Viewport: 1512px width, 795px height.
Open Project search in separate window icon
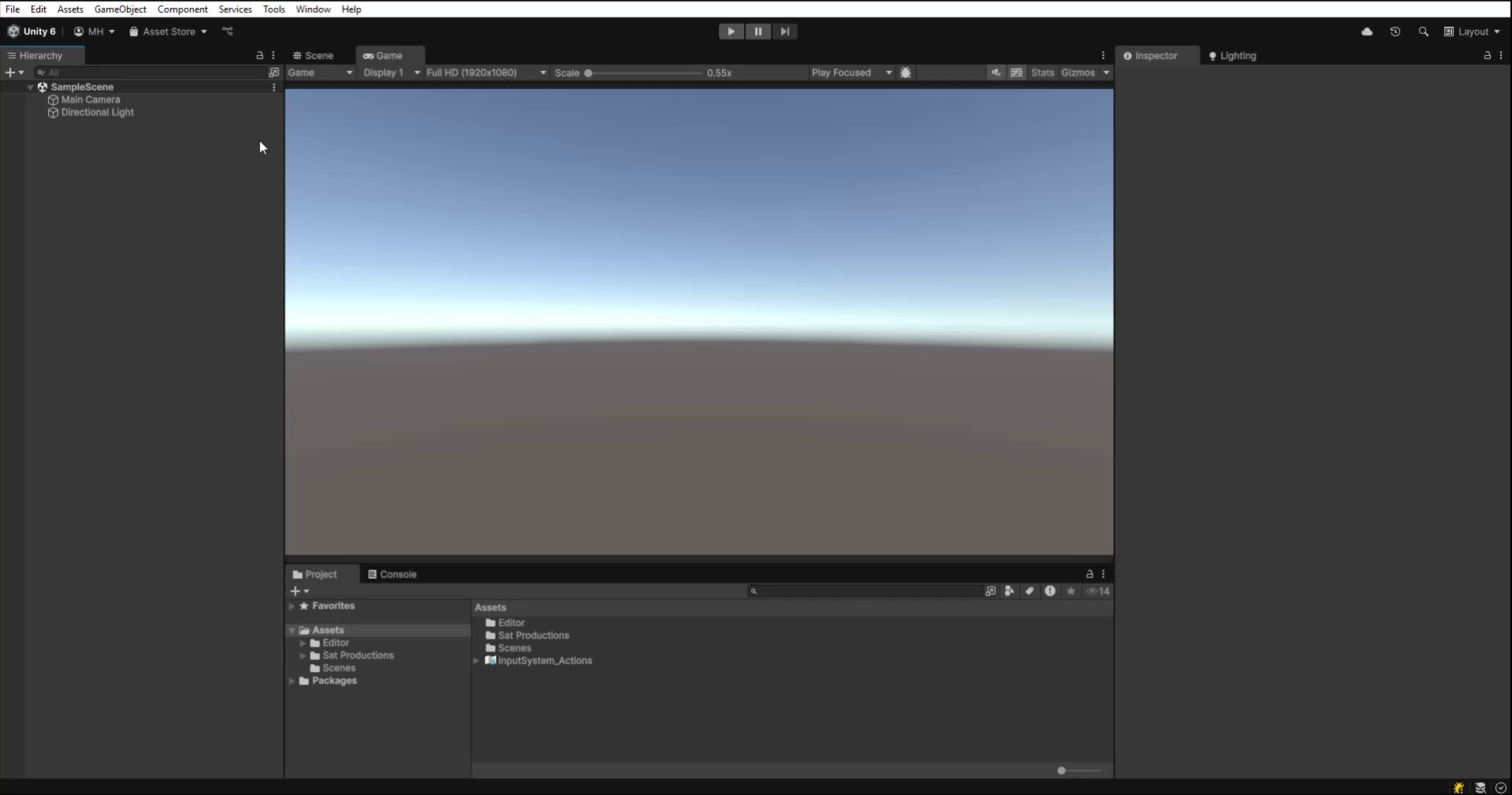990,591
